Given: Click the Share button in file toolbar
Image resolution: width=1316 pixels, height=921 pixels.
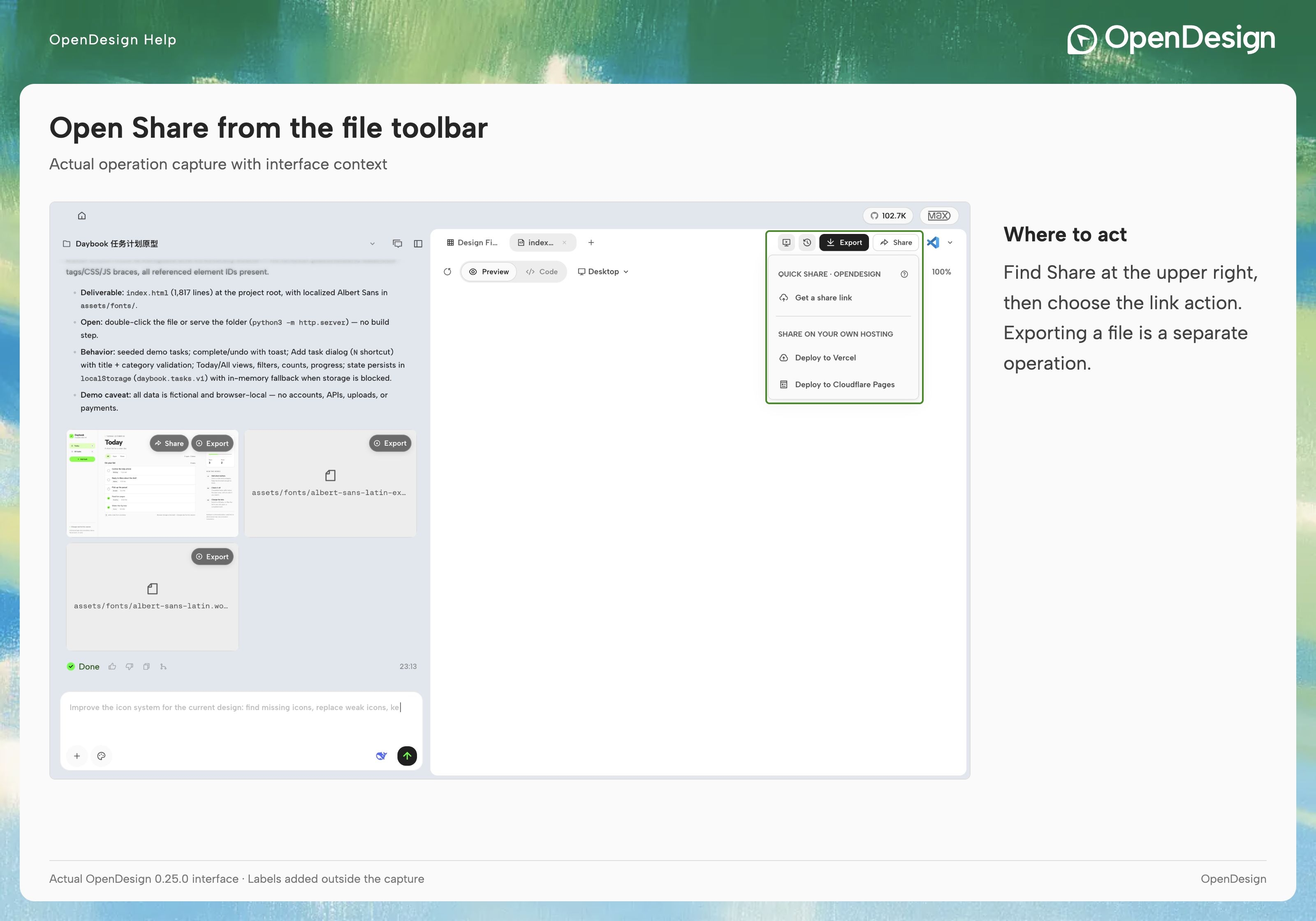Looking at the screenshot, I should click(896, 243).
